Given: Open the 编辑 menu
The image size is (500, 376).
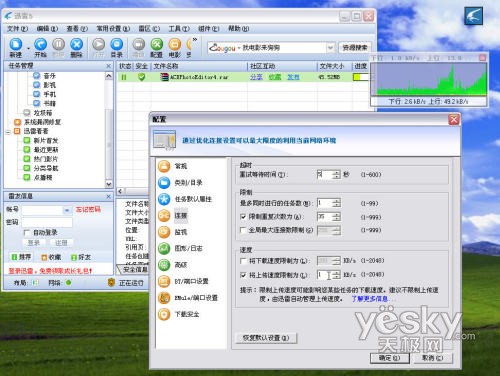Looking at the screenshot, I should (x=47, y=29).
